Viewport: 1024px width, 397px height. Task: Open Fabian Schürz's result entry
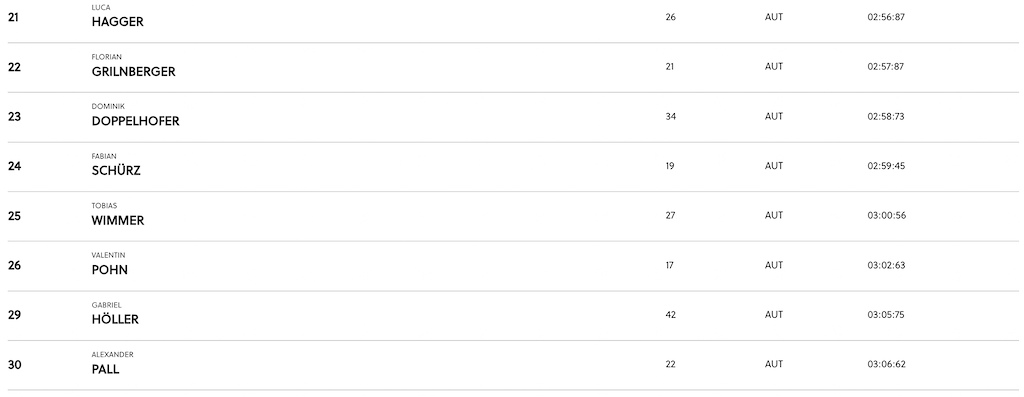click(x=513, y=167)
